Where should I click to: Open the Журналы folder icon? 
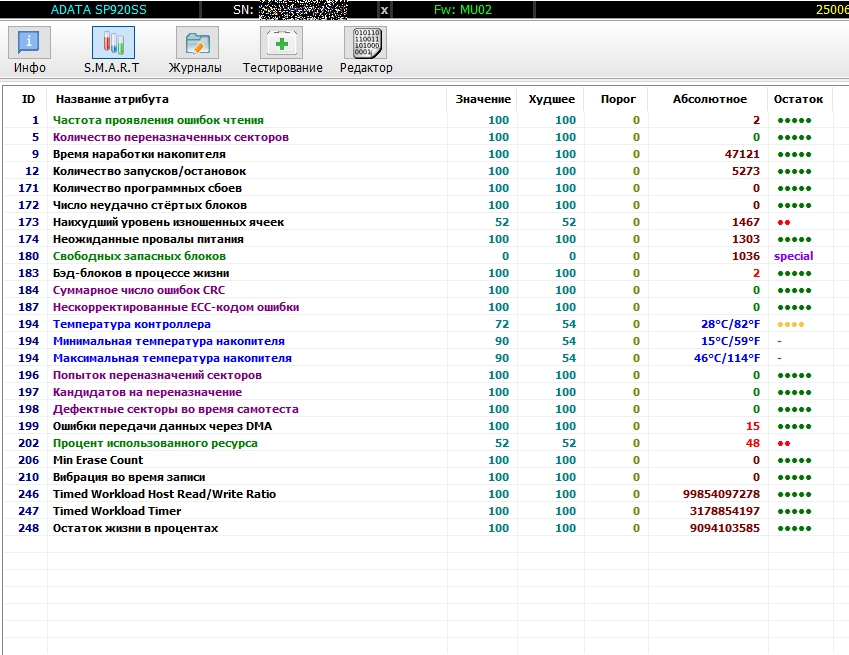[197, 42]
